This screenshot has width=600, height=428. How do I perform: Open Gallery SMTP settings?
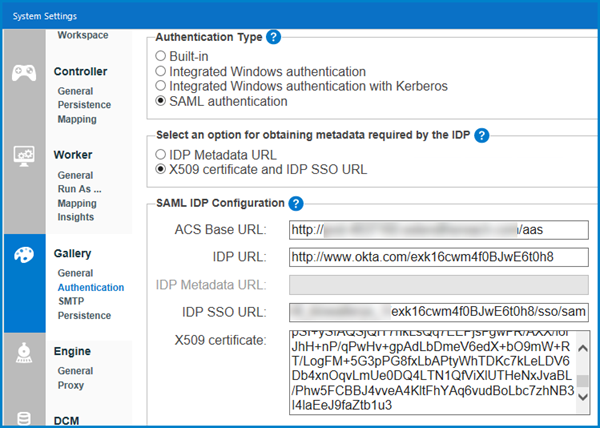pyautogui.click(x=71, y=301)
